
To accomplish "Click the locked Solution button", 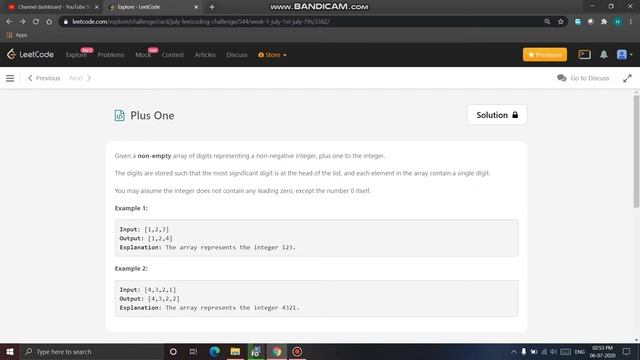I will [497, 115].
